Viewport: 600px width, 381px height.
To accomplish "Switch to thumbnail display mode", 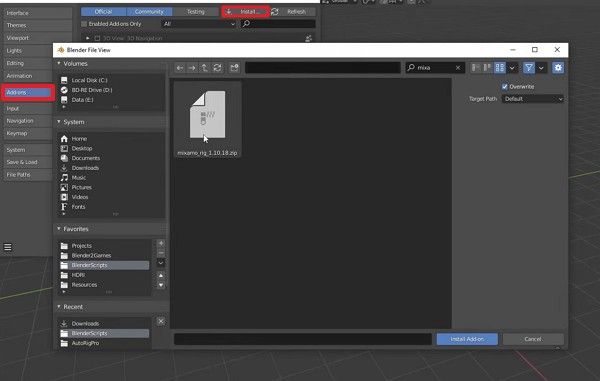I will (x=500, y=68).
